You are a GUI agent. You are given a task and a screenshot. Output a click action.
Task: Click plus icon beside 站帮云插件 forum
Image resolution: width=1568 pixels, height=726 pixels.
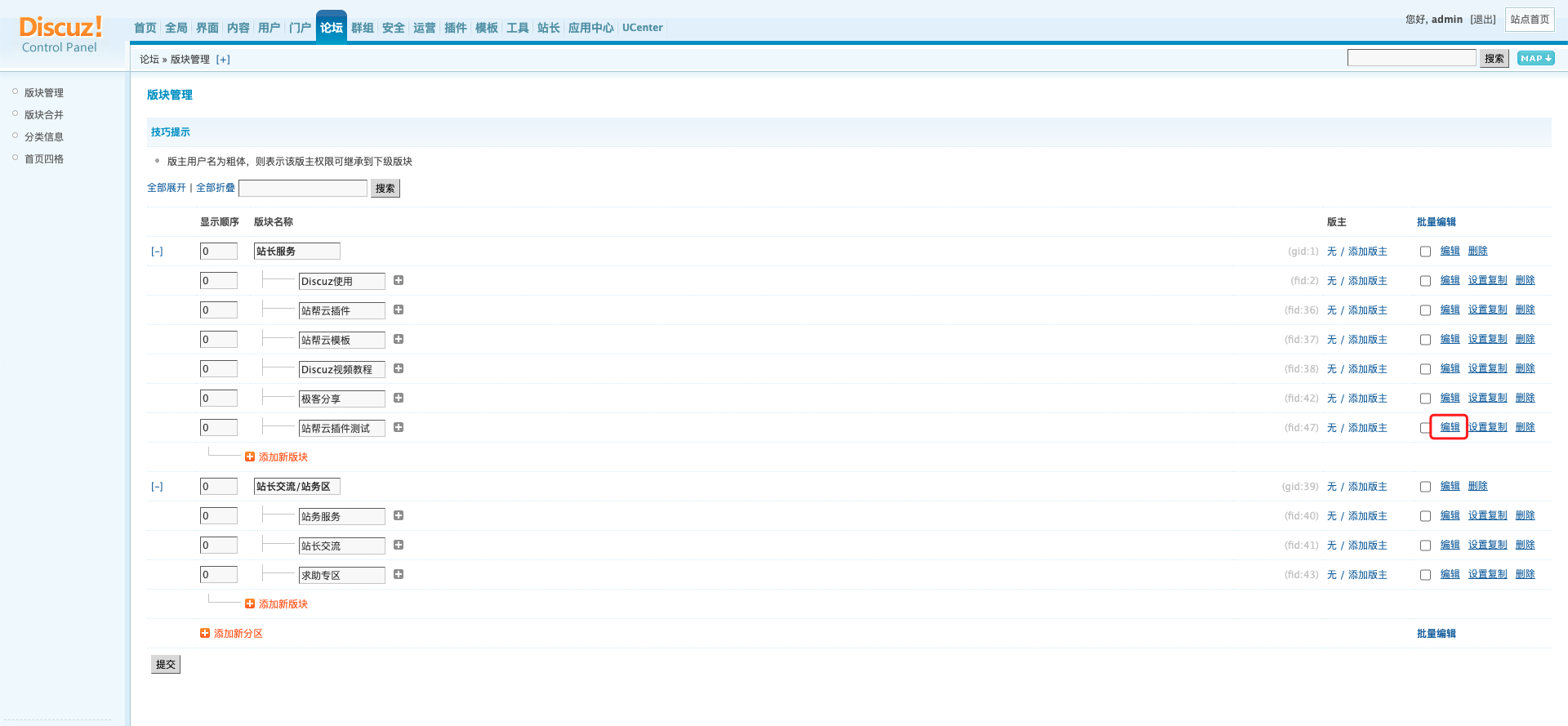(399, 310)
